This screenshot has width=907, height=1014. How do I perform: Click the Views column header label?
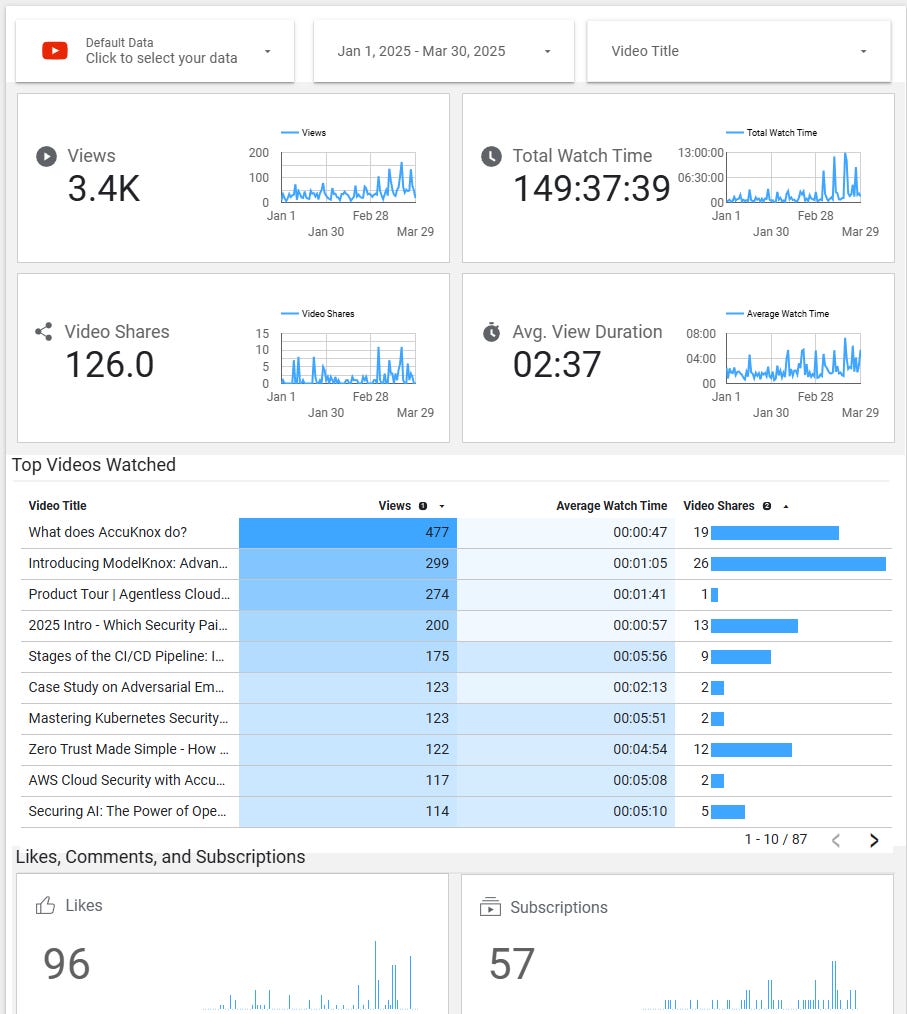click(394, 506)
